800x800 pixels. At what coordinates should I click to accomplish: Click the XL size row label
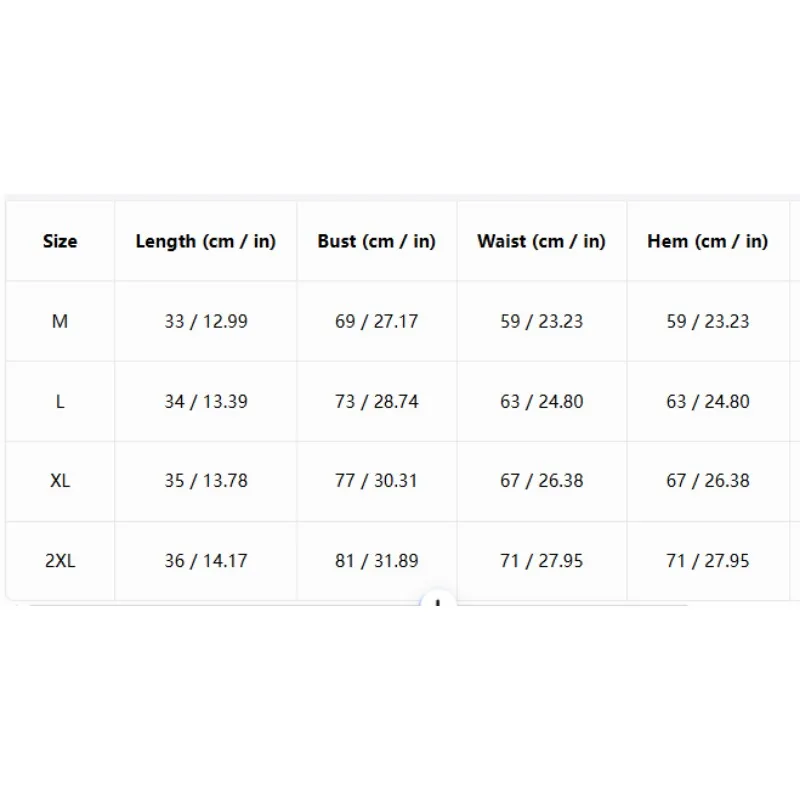coord(60,481)
